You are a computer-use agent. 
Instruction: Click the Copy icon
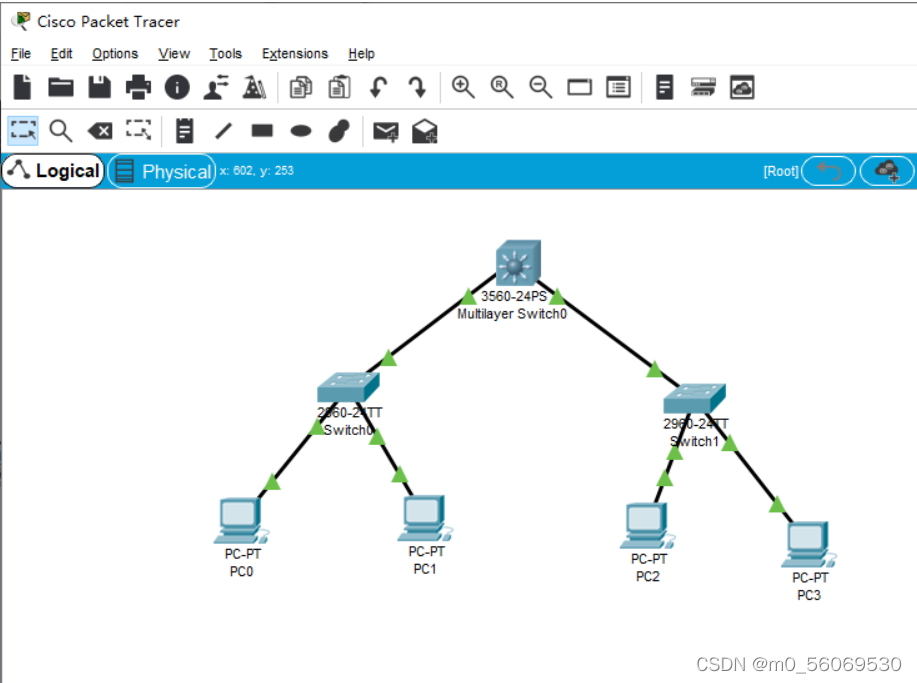coord(301,87)
